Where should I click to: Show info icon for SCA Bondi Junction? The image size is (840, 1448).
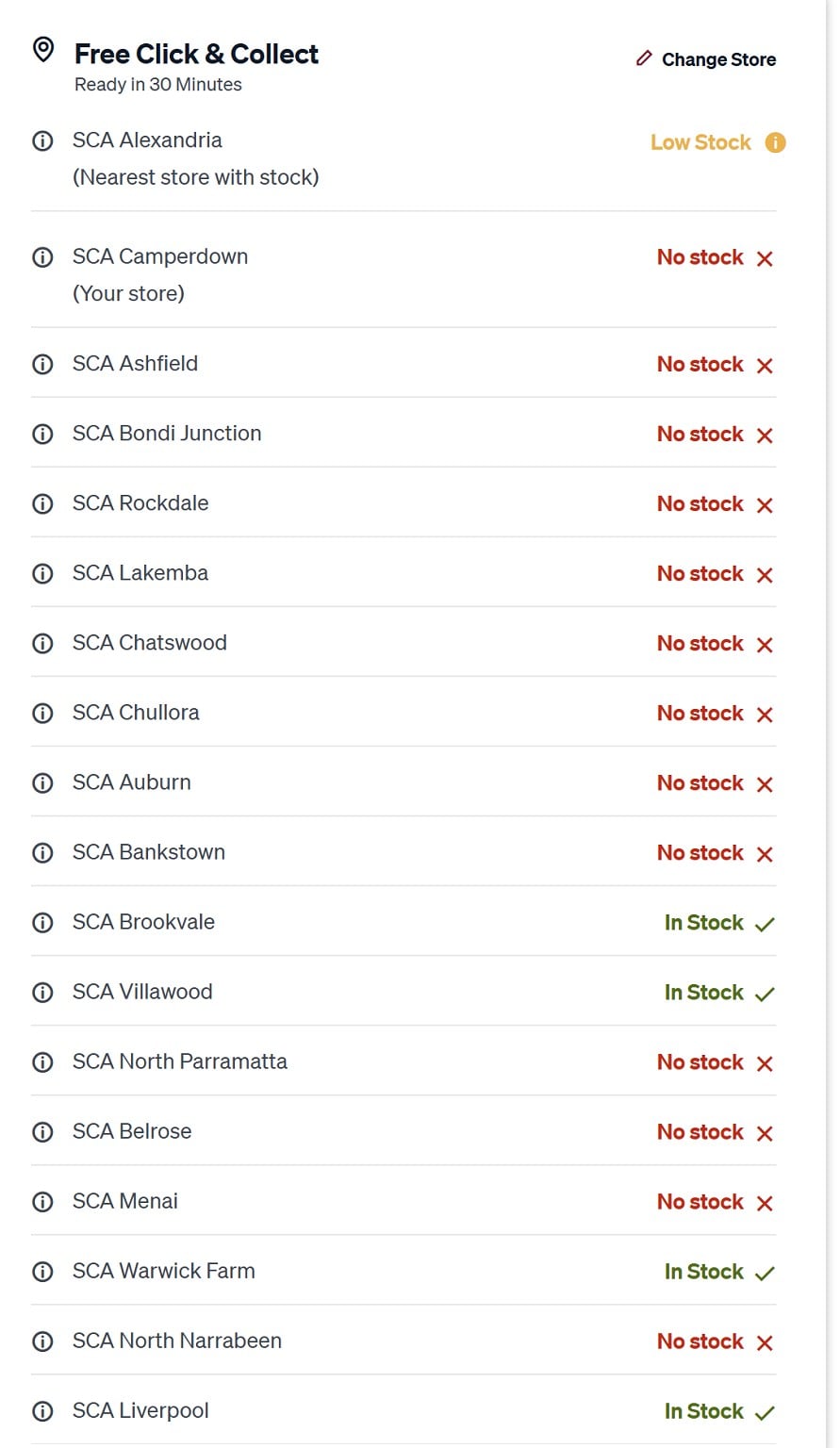[42, 435]
